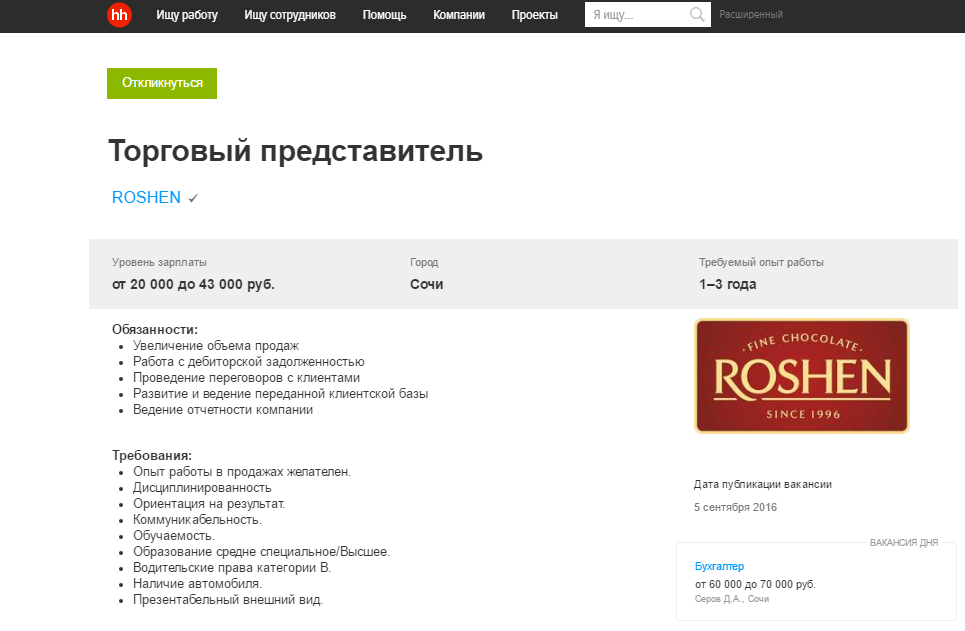Open the Бухгалтер vacancy of the day
This screenshot has width=965, height=631.
point(719,566)
